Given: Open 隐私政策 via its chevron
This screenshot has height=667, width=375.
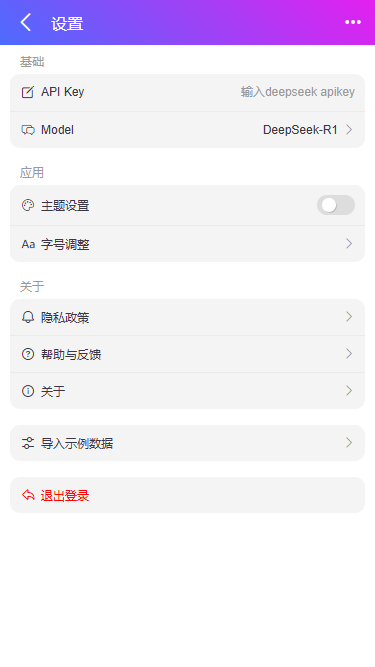Looking at the screenshot, I should 349,317.
